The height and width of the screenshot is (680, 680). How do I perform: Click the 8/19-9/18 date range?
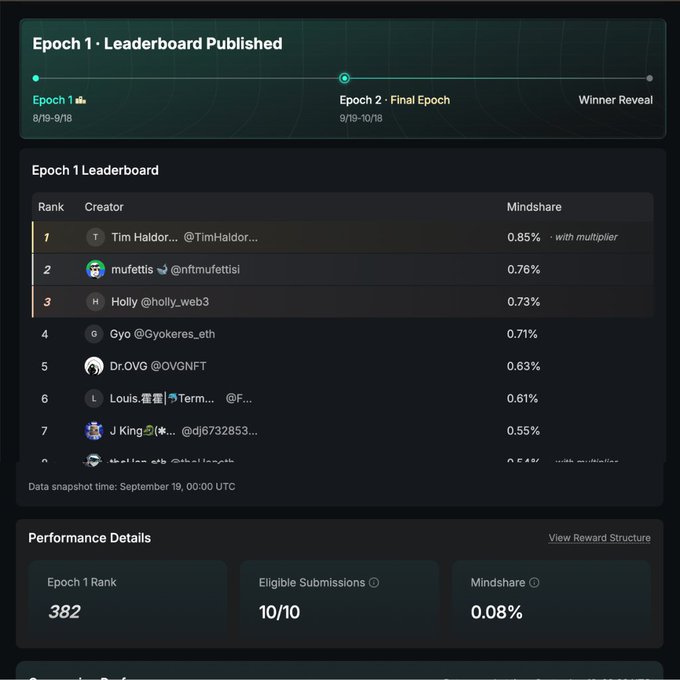[x=52, y=118]
